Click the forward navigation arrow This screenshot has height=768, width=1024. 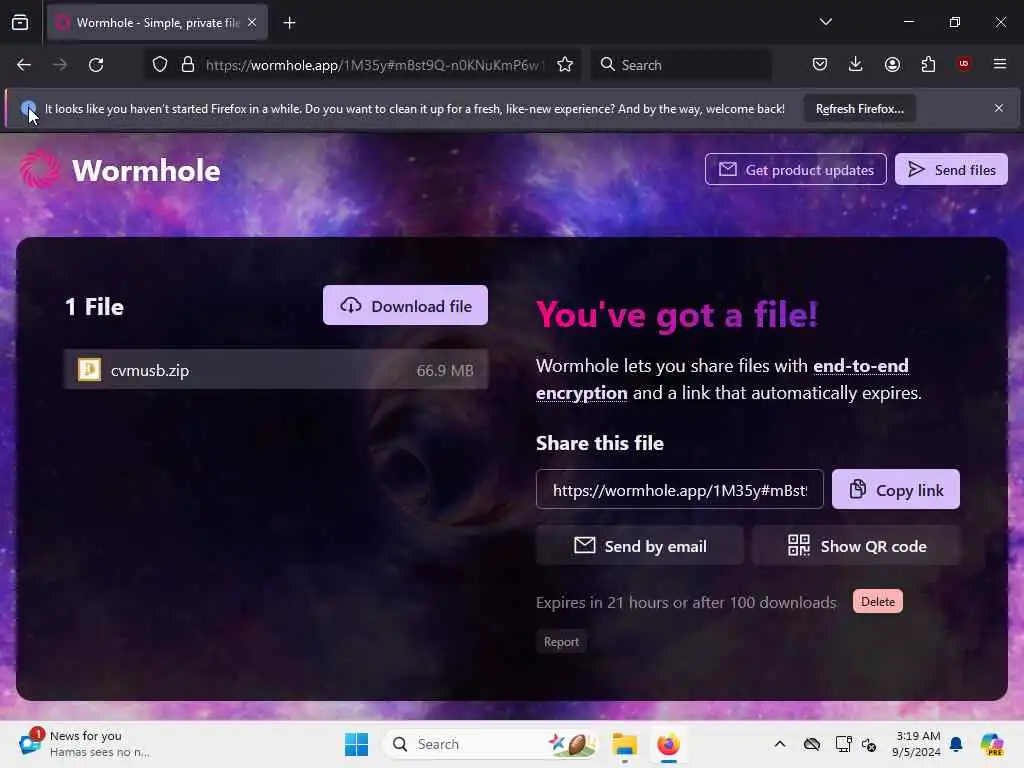(x=59, y=65)
